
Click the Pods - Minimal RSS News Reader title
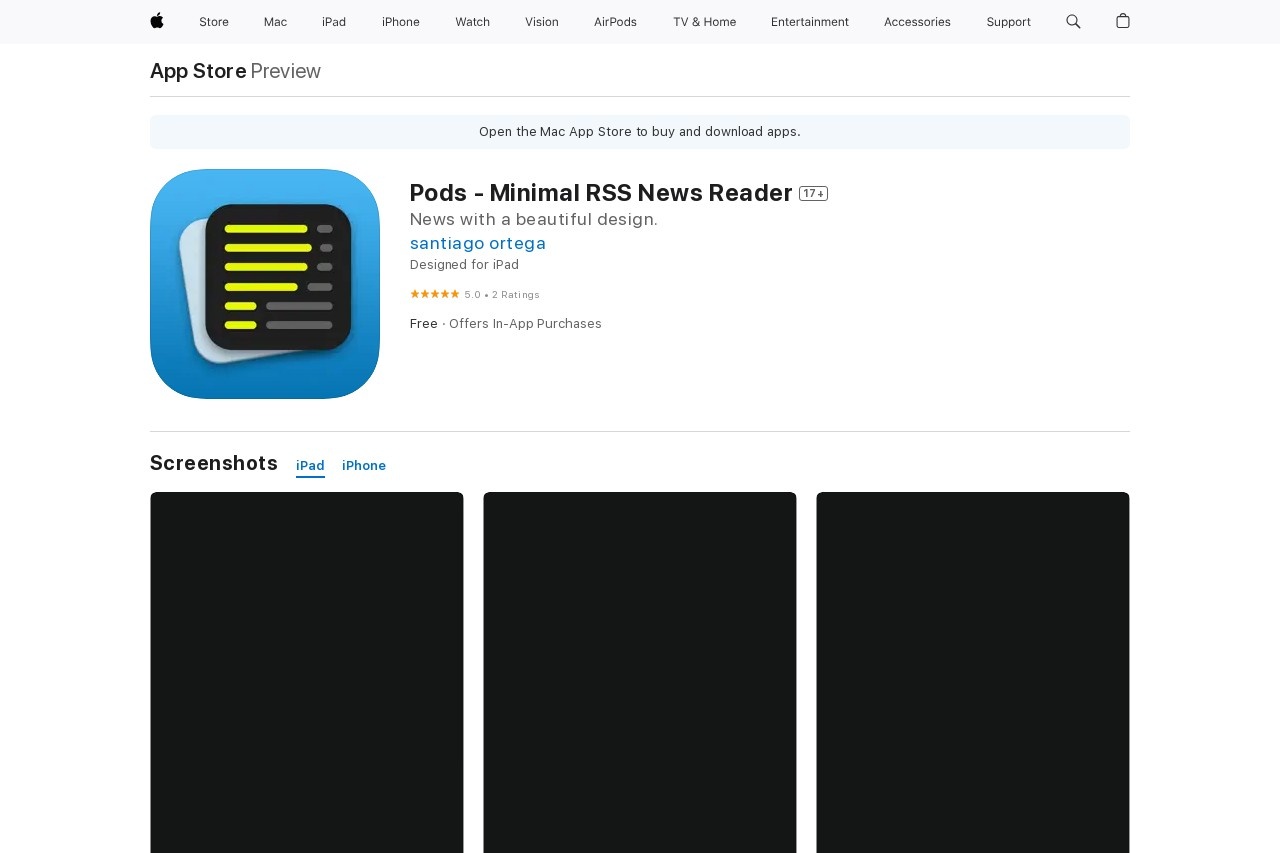coord(601,193)
